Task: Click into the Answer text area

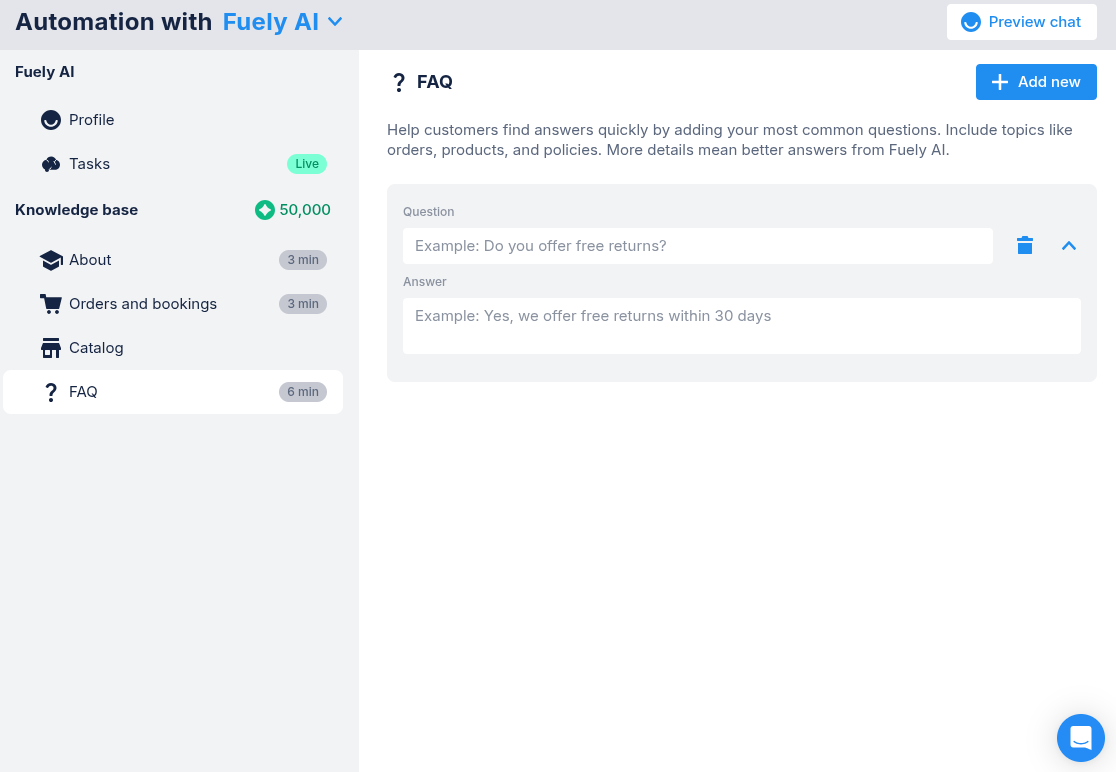Action: tap(741, 326)
